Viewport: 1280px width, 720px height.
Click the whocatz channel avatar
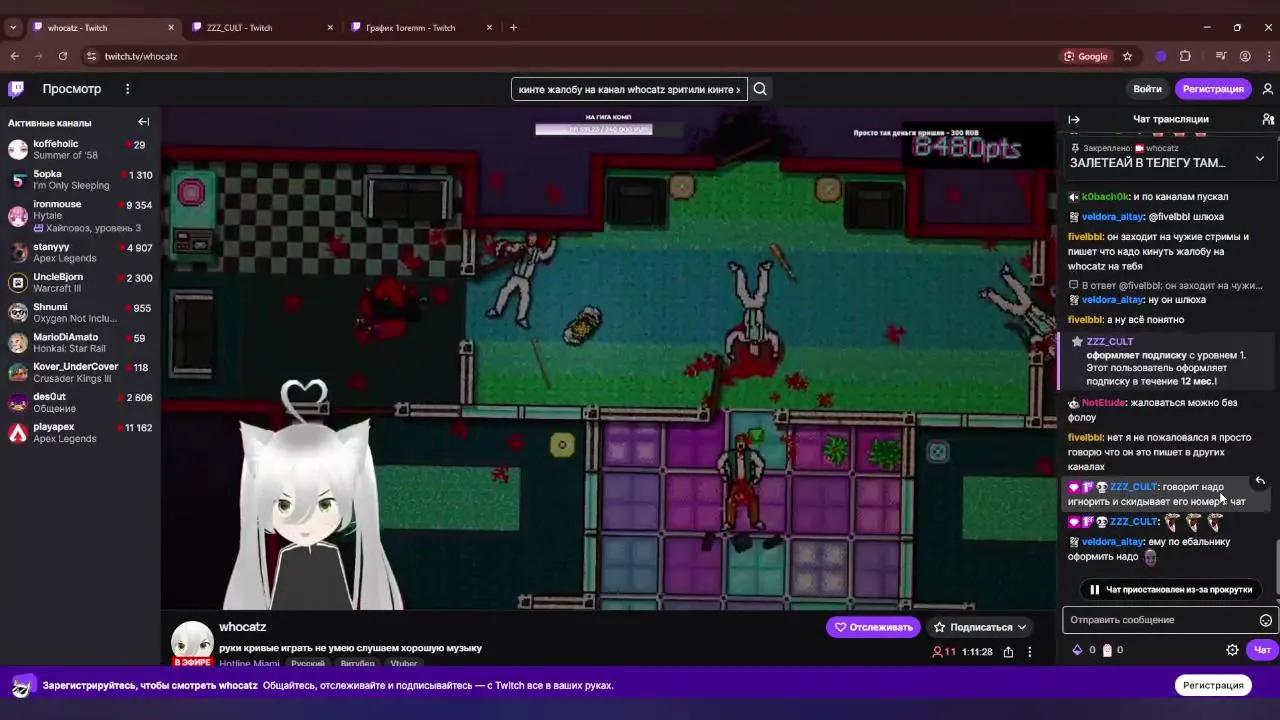pyautogui.click(x=192, y=642)
